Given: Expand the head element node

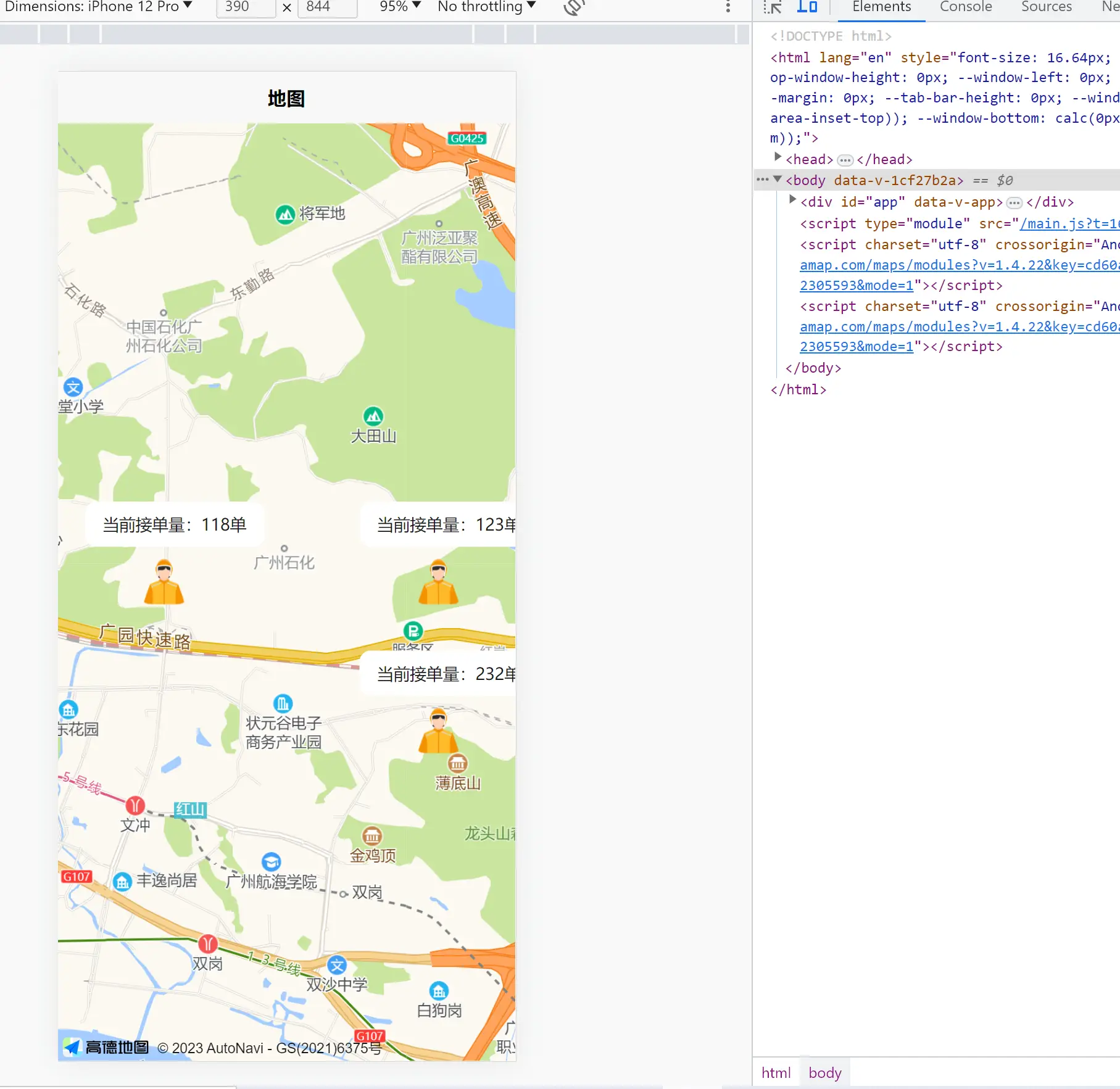Looking at the screenshot, I should click(778, 158).
